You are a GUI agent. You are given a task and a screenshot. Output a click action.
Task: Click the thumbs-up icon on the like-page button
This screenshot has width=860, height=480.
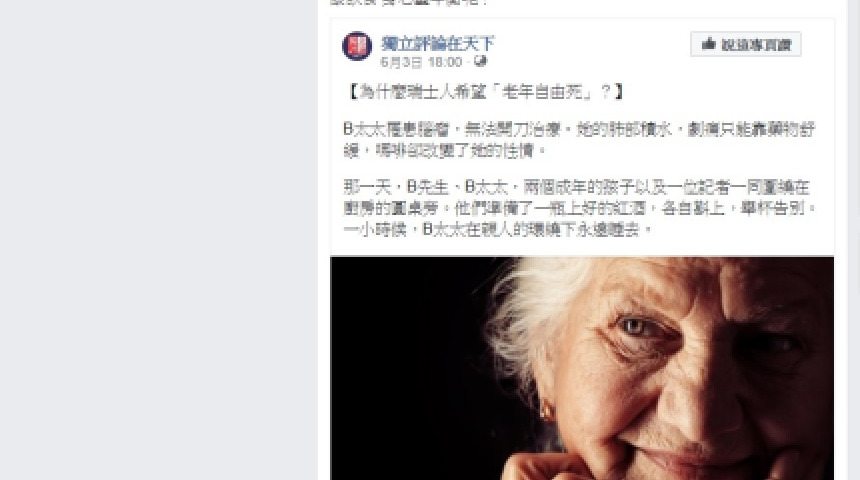(709, 44)
